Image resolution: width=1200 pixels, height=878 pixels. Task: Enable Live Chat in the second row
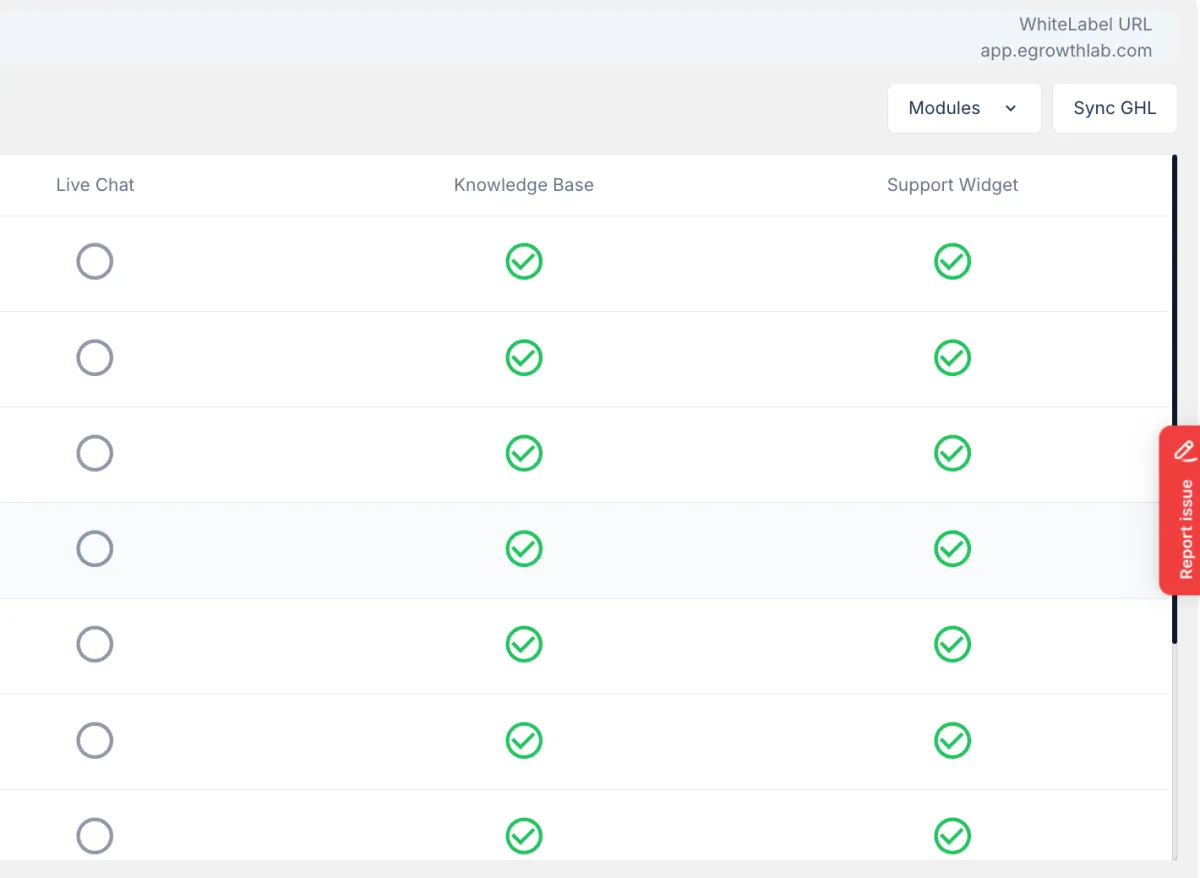pyautogui.click(x=95, y=358)
